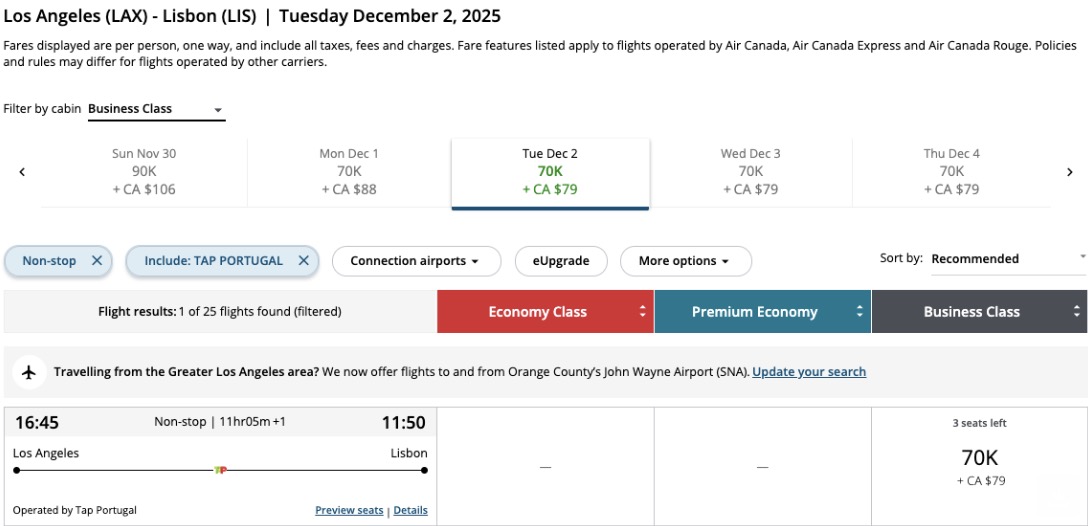Remove the Include: TAP PORTUGAL filter
This screenshot has width=1088, height=526.
tap(304, 260)
